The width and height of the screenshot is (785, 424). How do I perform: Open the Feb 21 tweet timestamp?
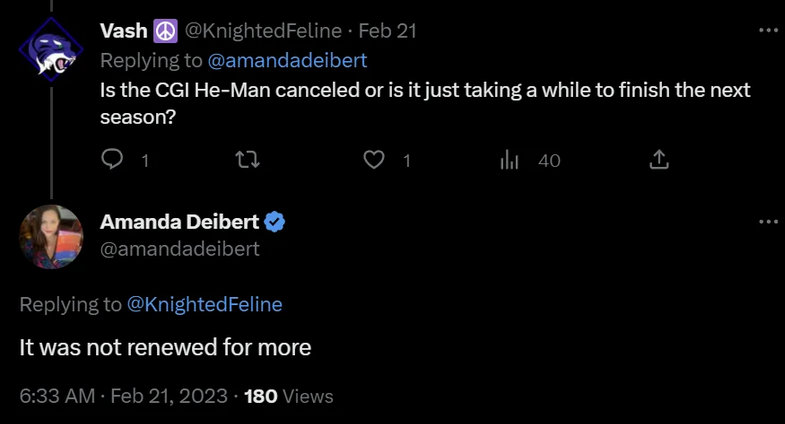388,31
